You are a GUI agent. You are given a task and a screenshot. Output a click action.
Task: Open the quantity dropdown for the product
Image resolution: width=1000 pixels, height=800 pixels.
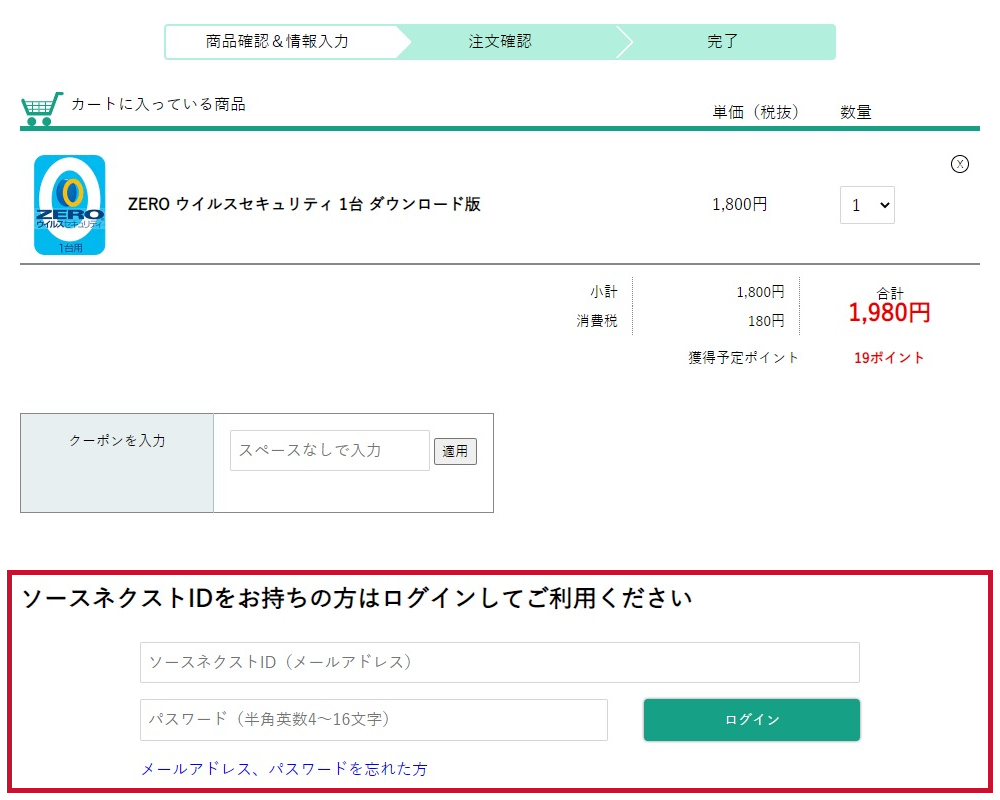coord(866,204)
